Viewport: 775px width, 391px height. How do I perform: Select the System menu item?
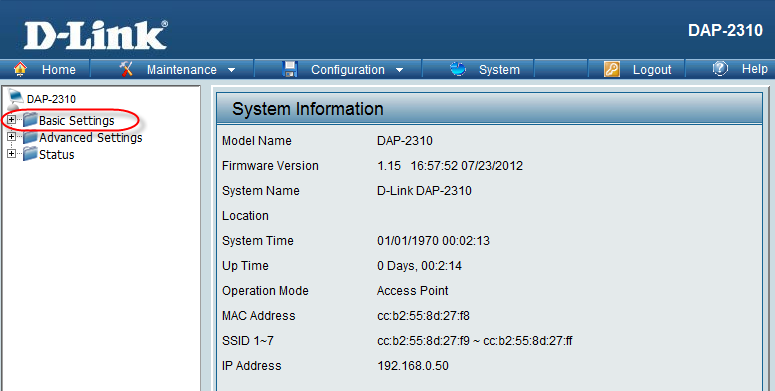point(499,70)
